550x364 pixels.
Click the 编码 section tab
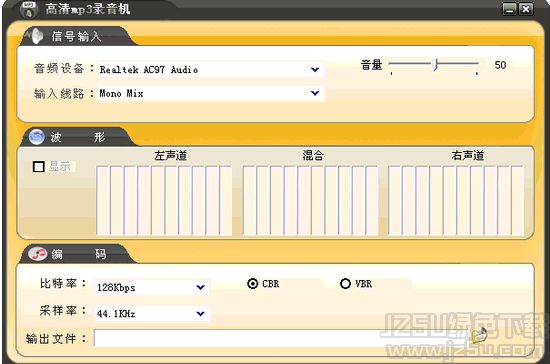point(77,254)
